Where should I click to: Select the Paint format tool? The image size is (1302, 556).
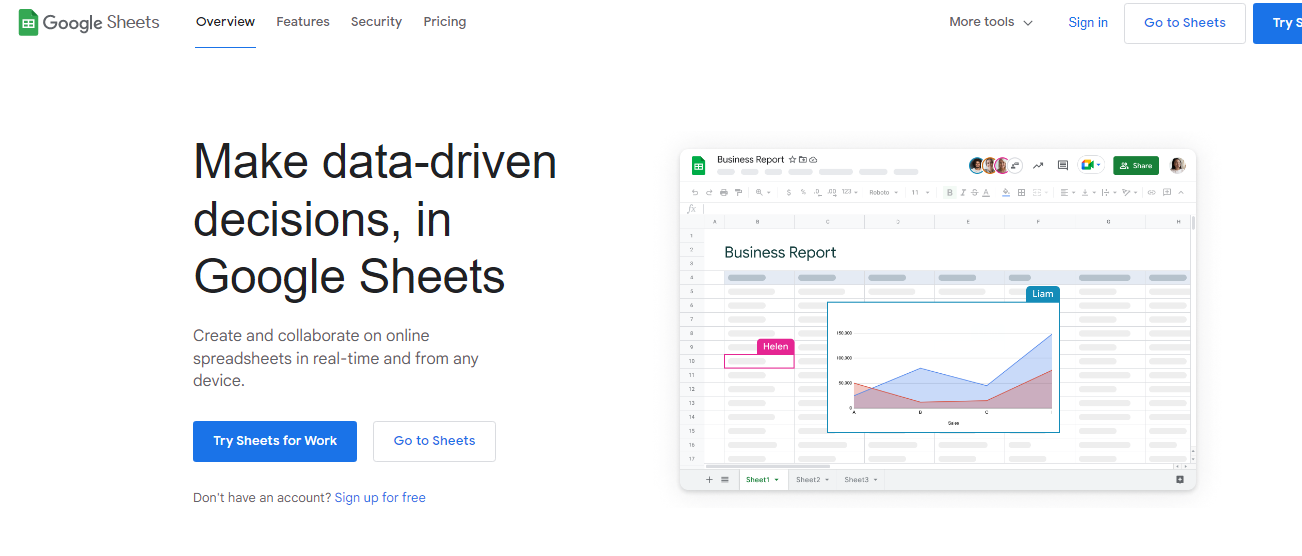pyautogui.click(x=738, y=192)
